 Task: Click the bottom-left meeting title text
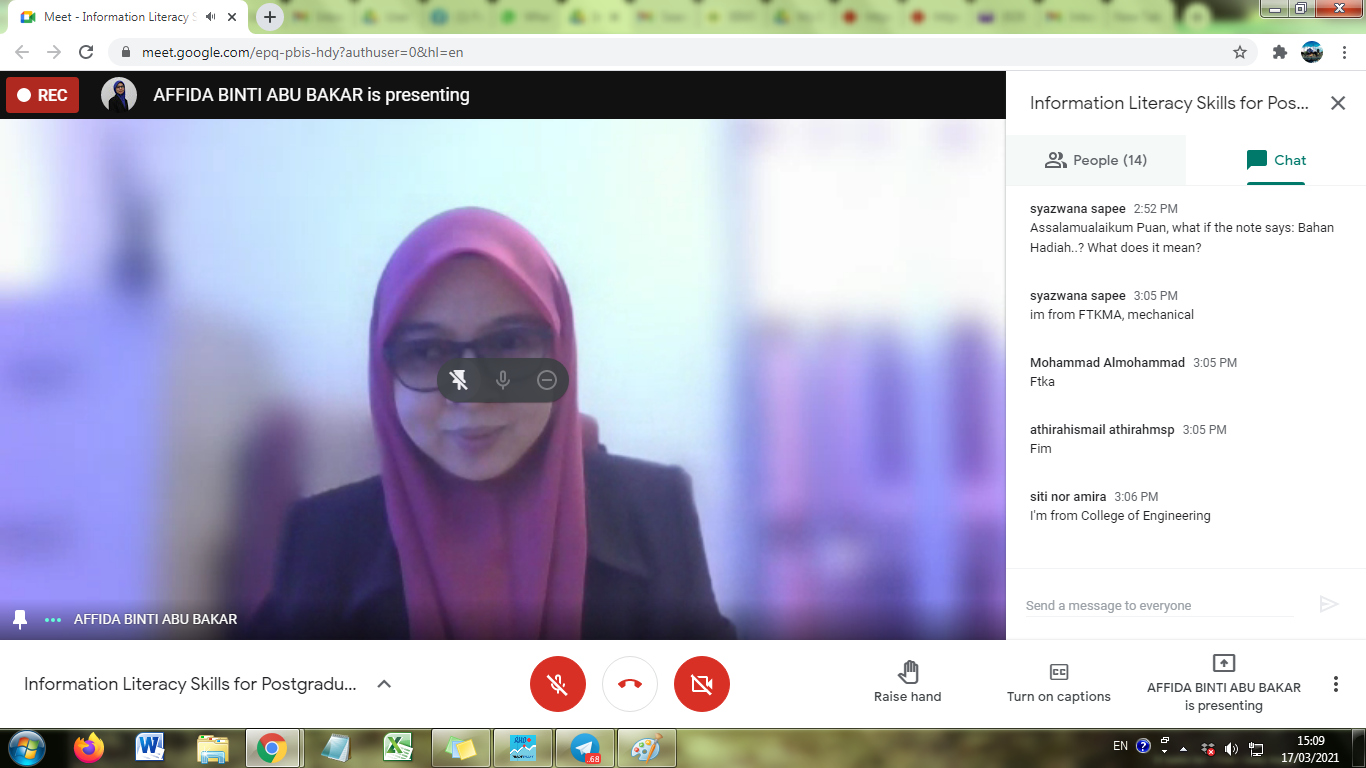click(x=190, y=684)
